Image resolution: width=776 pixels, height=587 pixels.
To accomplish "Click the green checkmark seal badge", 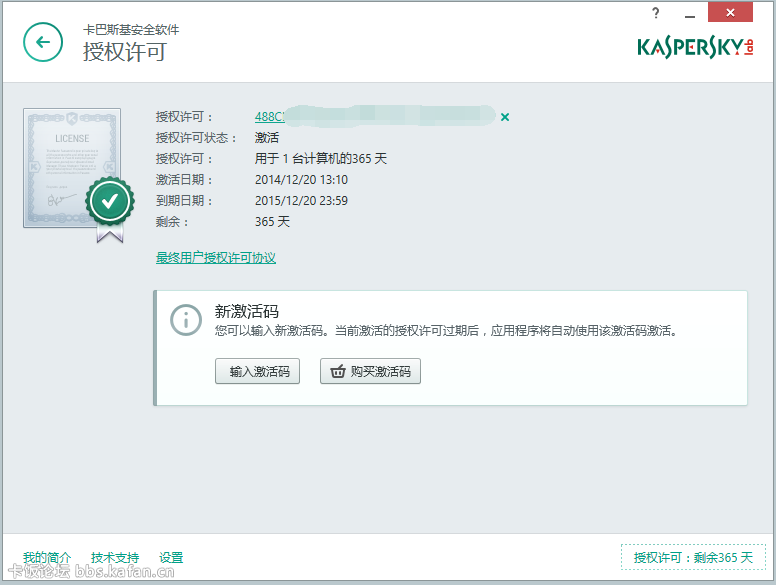I will pyautogui.click(x=109, y=202).
